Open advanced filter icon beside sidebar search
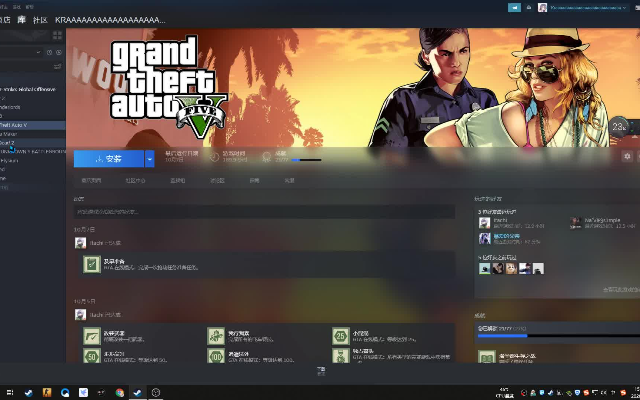Image resolution: width=640 pixels, height=400 pixels. click(58, 66)
